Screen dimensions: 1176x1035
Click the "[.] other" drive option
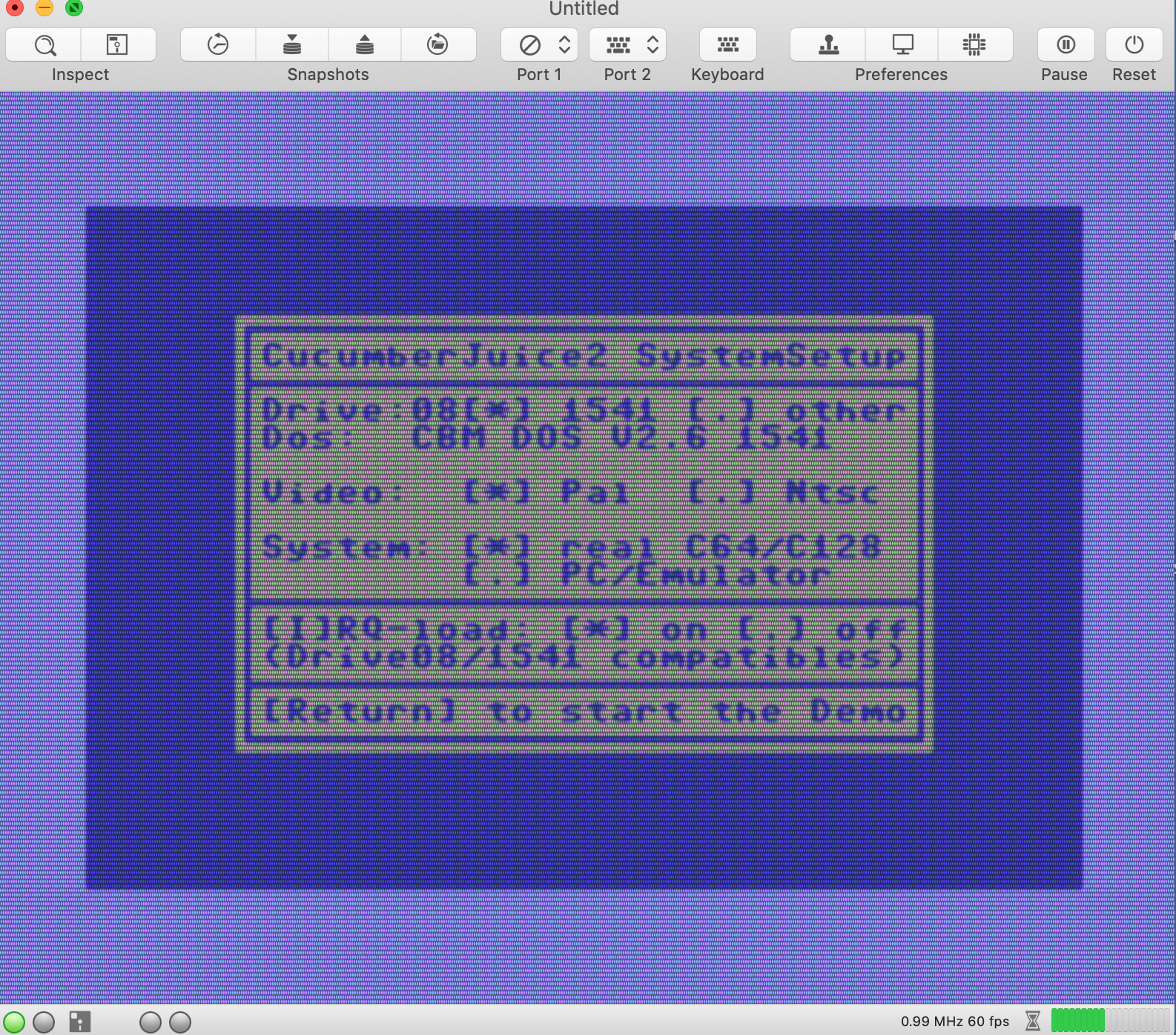tap(796, 410)
